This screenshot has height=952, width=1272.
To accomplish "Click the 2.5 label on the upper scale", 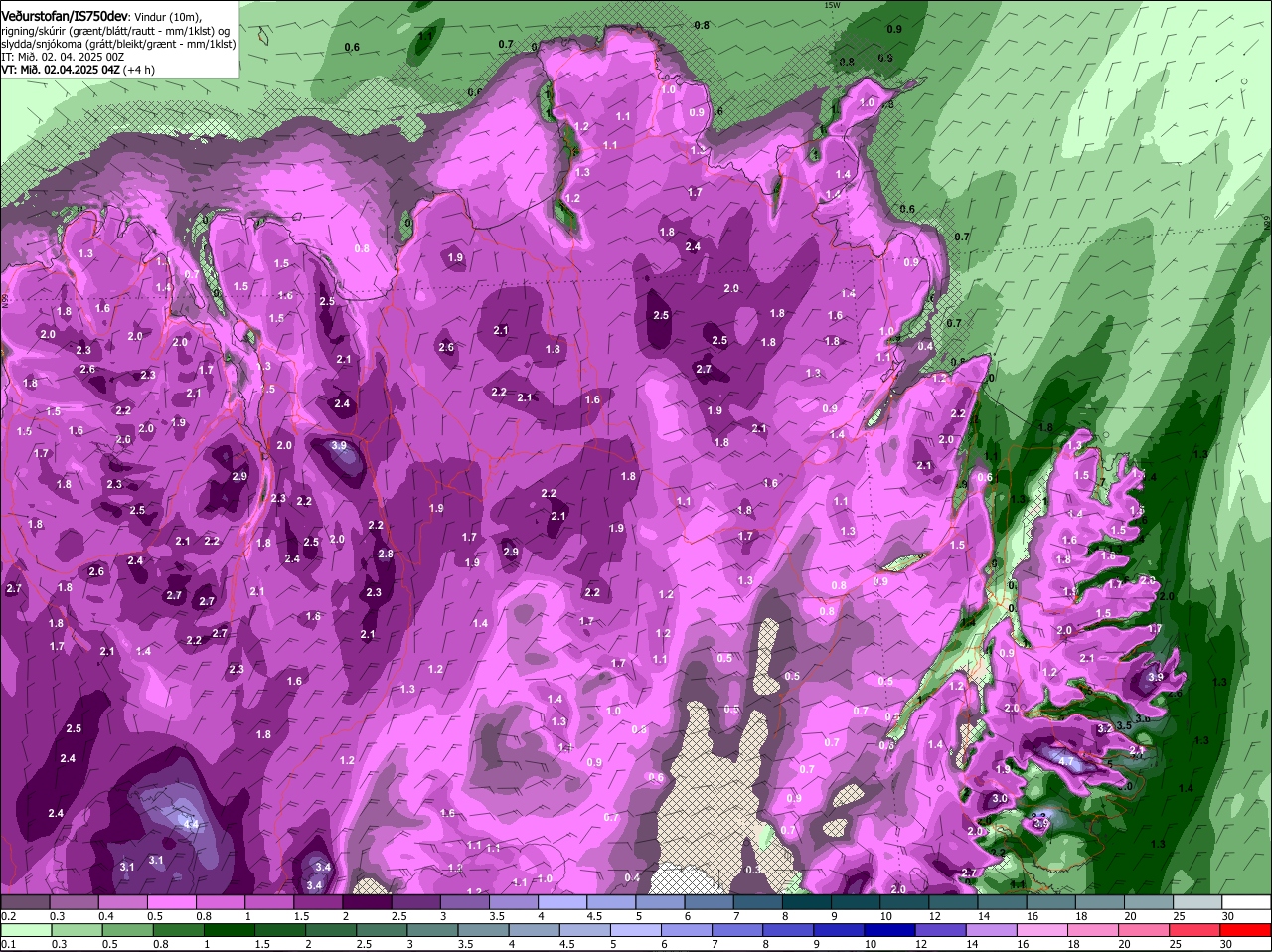I will (398, 916).
